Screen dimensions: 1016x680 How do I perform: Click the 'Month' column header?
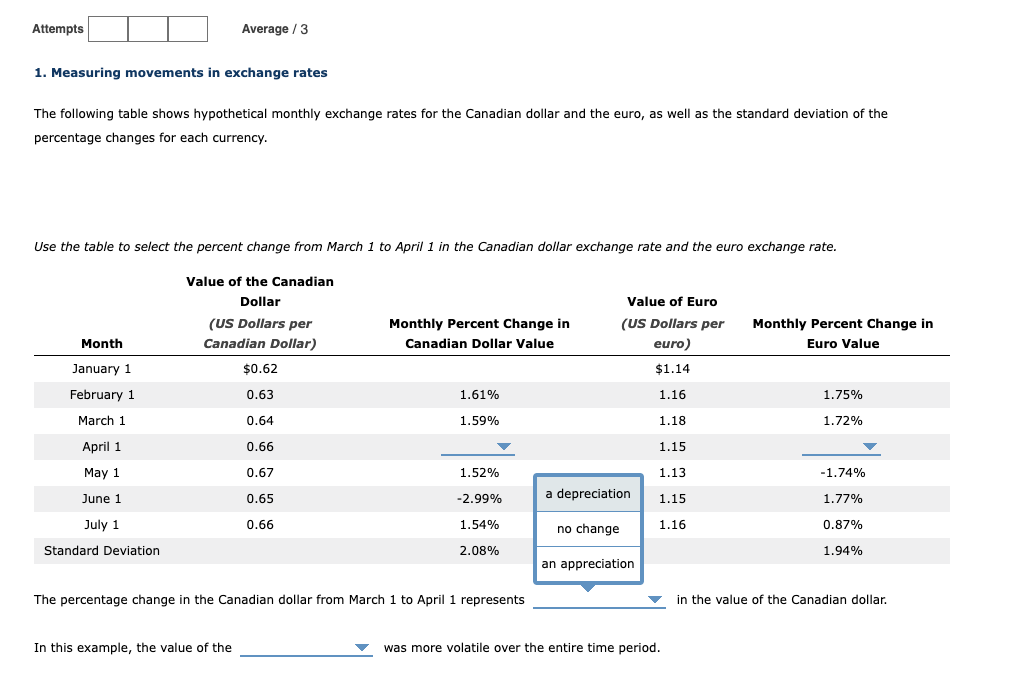[x=101, y=343]
